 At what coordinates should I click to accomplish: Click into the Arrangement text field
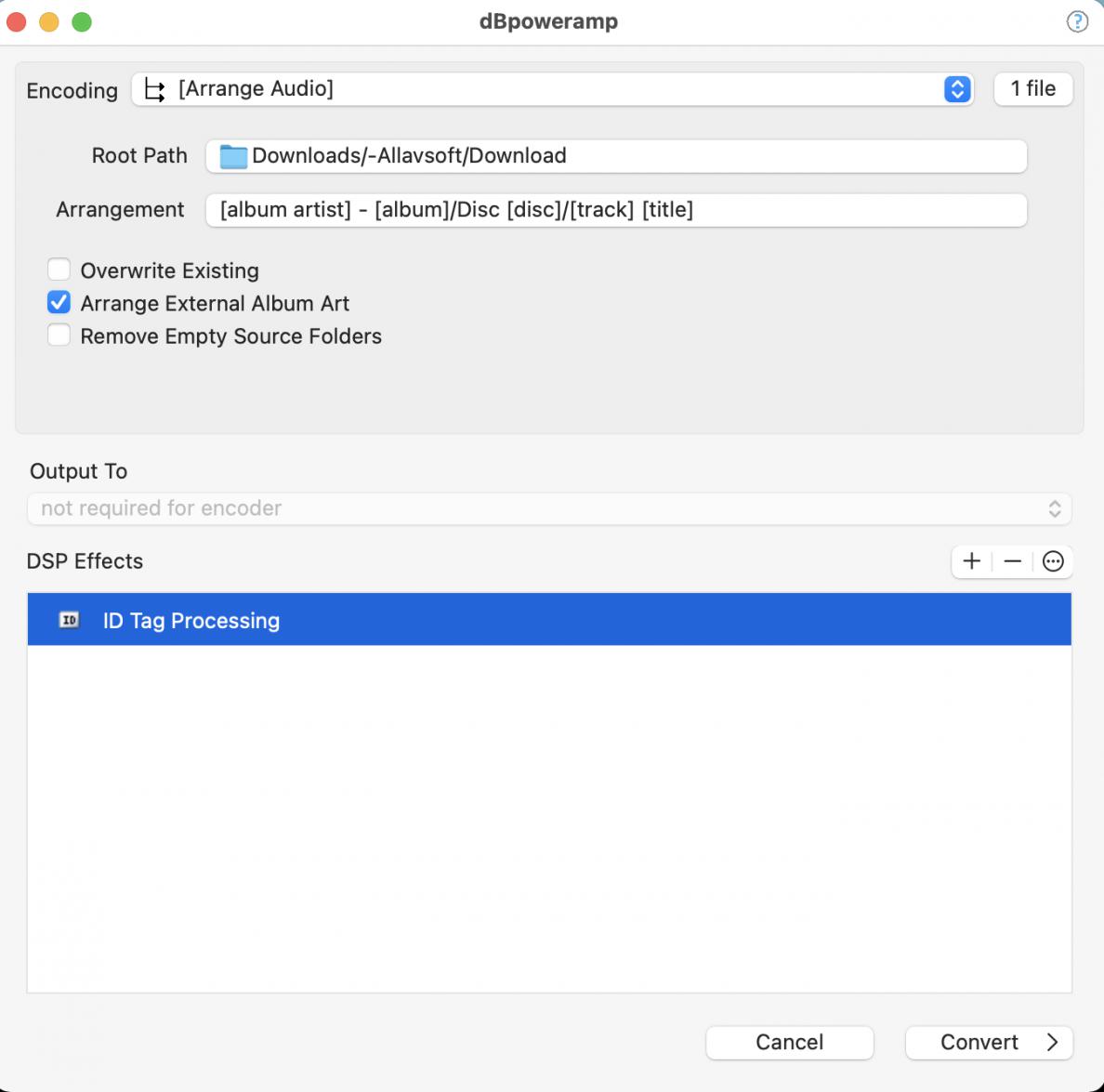click(615, 210)
